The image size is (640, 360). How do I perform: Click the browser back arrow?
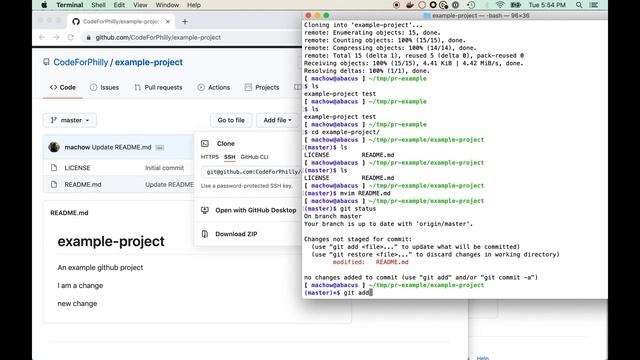tap(42, 37)
